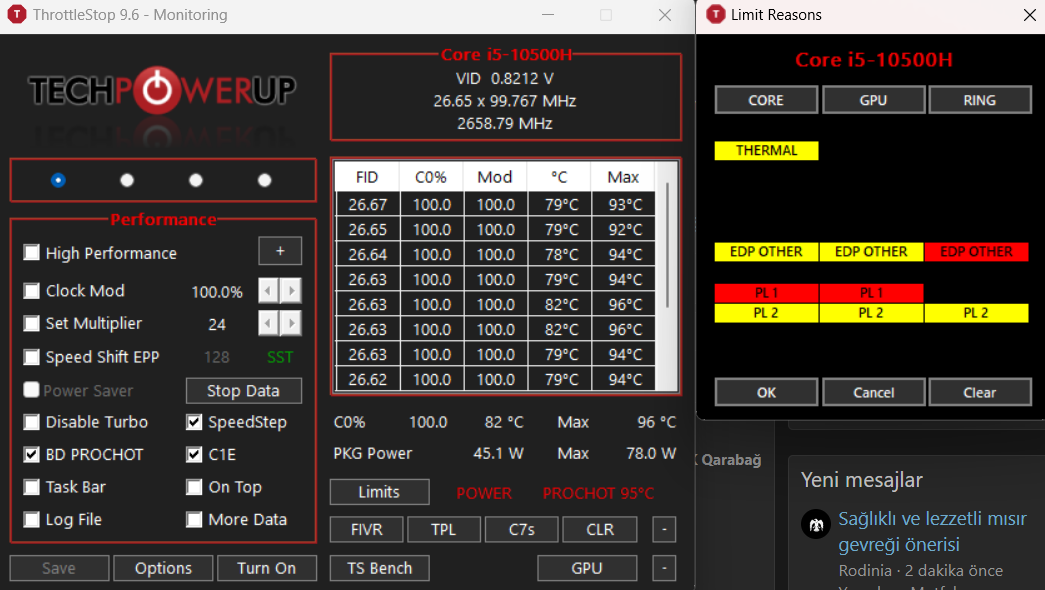This screenshot has height=590, width=1045.
Task: Click the 26.67 FID cell
Action: pos(367,205)
